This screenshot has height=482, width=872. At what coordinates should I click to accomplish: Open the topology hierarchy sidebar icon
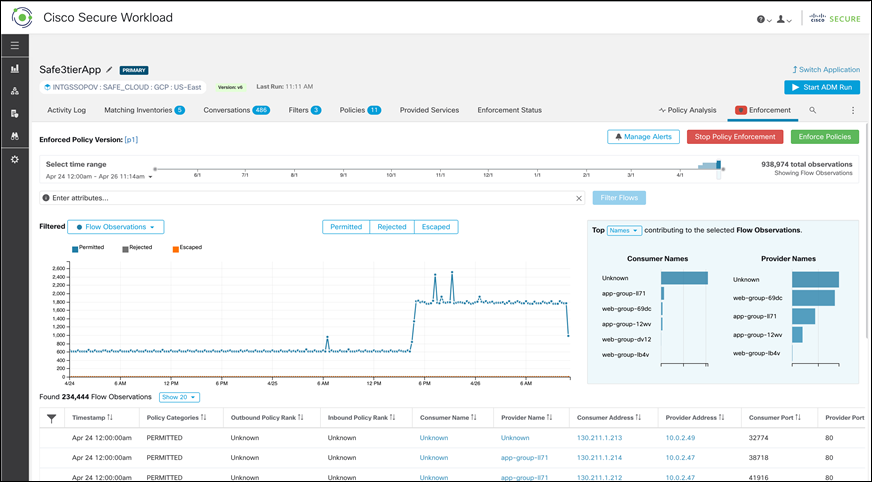(15, 91)
